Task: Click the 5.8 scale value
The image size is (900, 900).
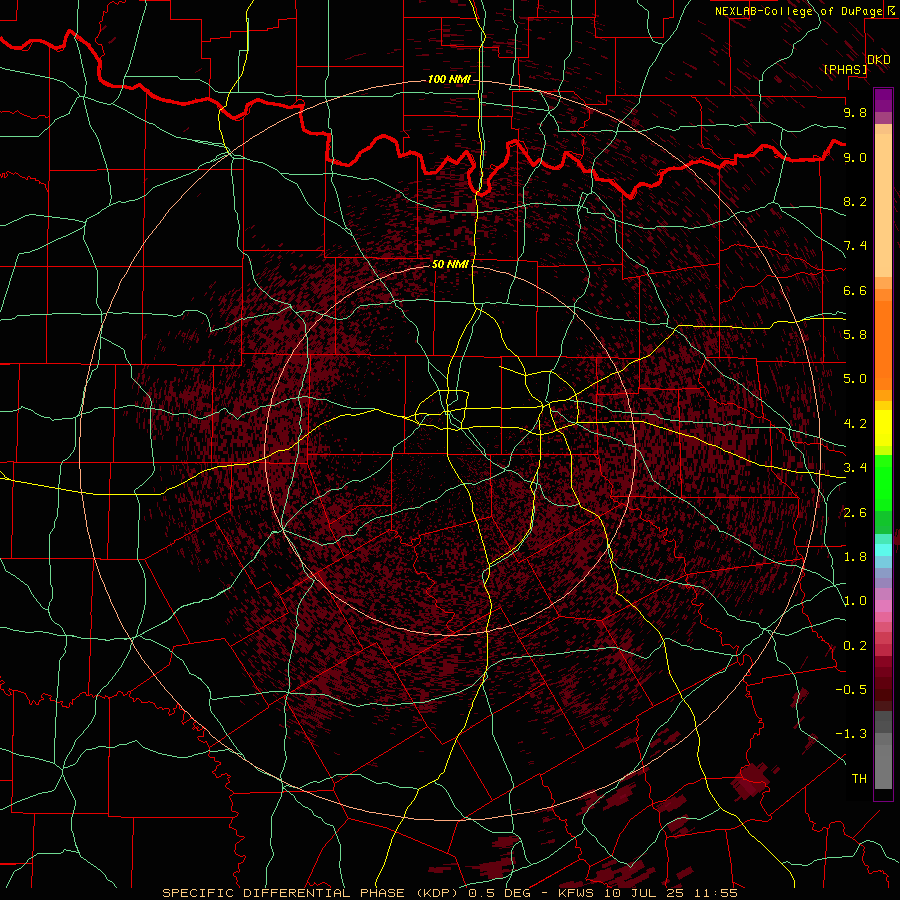Action: pyautogui.click(x=855, y=334)
